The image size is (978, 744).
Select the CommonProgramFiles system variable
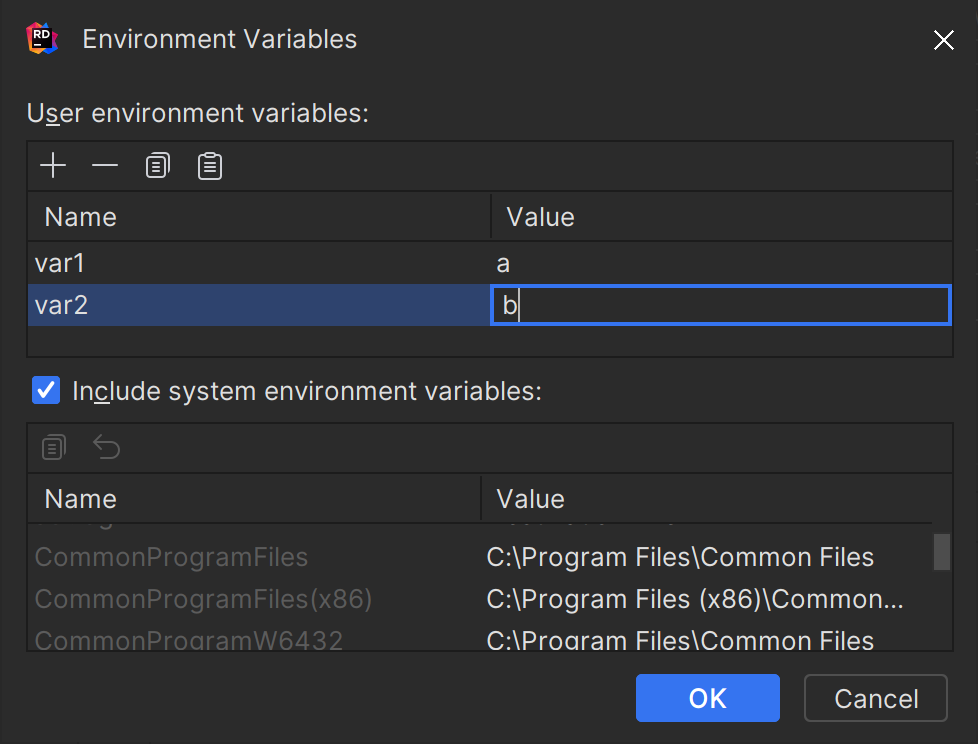pyautogui.click(x=170, y=557)
